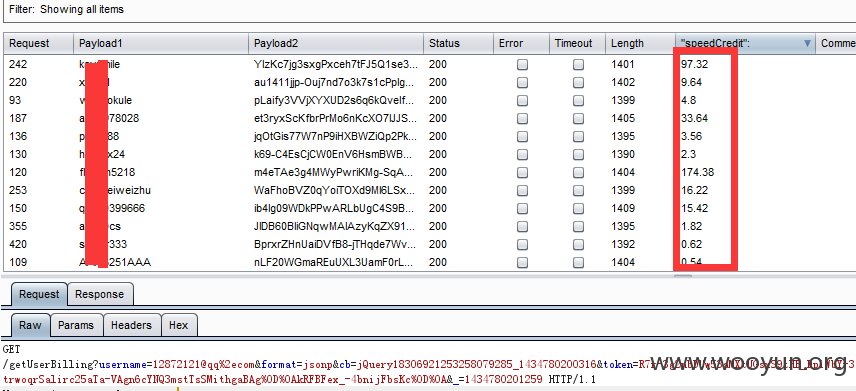
Task: Toggle Timeout checkbox for request 120
Action: click(578, 173)
